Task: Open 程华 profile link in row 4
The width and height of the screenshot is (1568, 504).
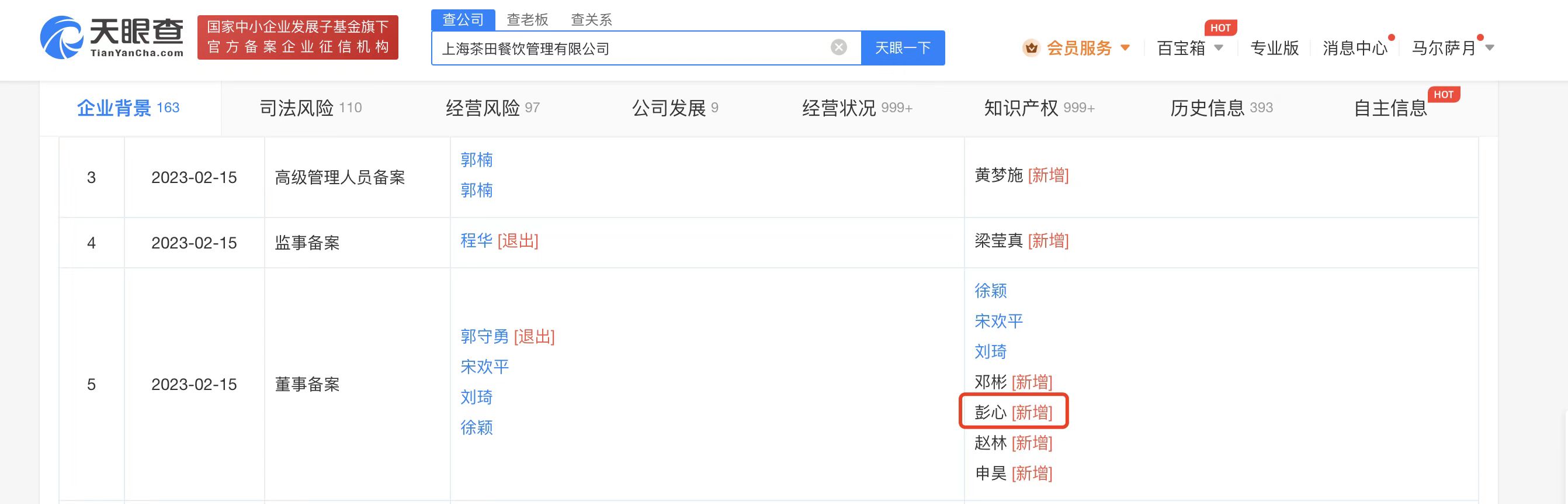Action: (476, 241)
